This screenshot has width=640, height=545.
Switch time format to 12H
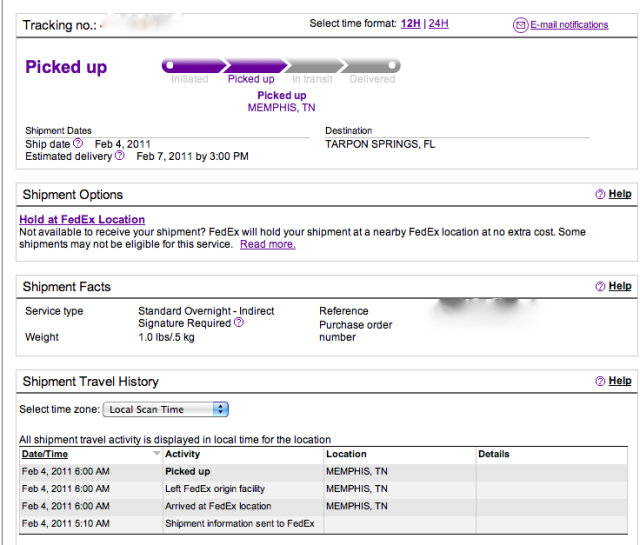tap(410, 24)
